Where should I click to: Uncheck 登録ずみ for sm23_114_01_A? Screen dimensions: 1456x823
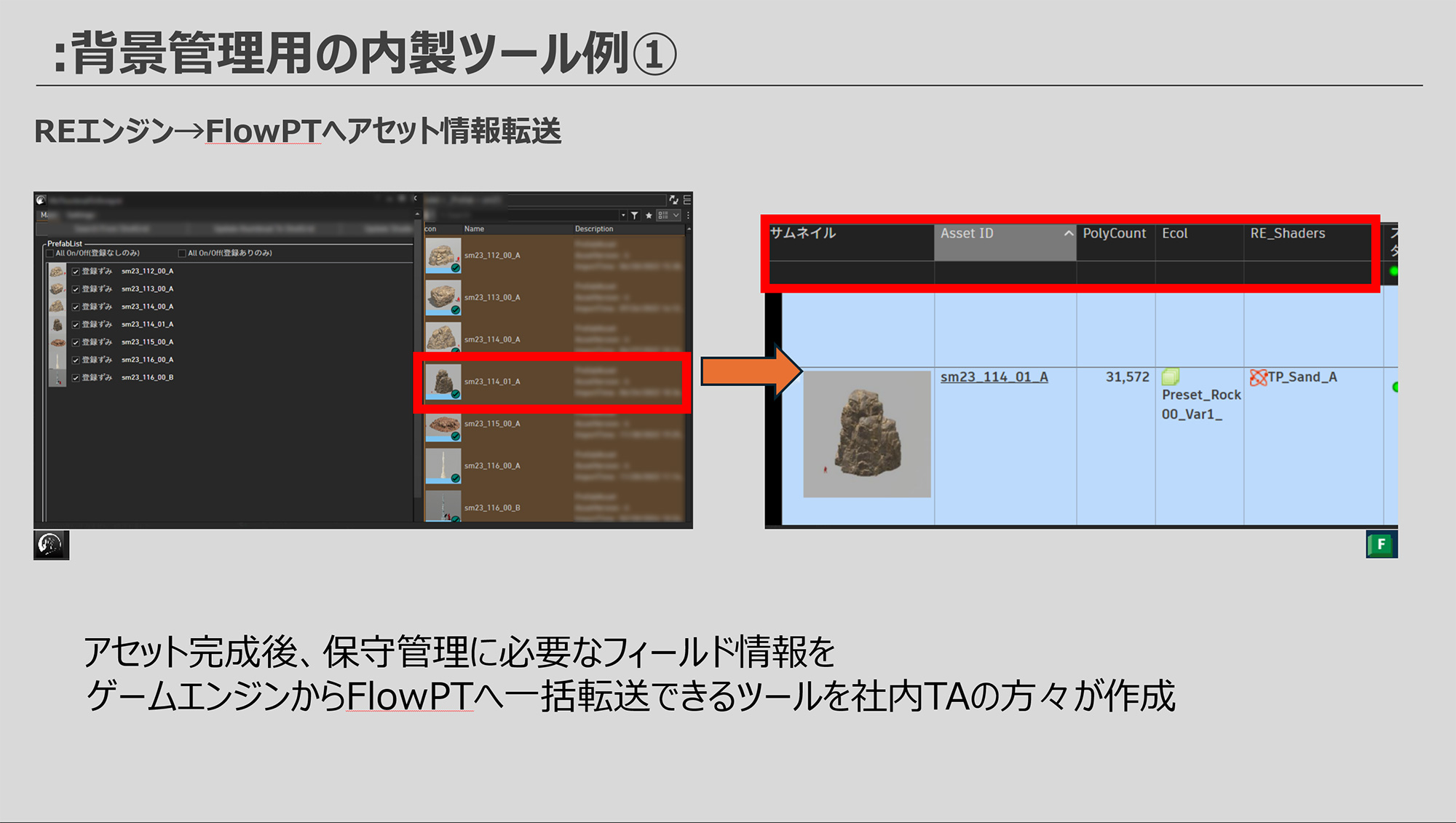point(76,323)
